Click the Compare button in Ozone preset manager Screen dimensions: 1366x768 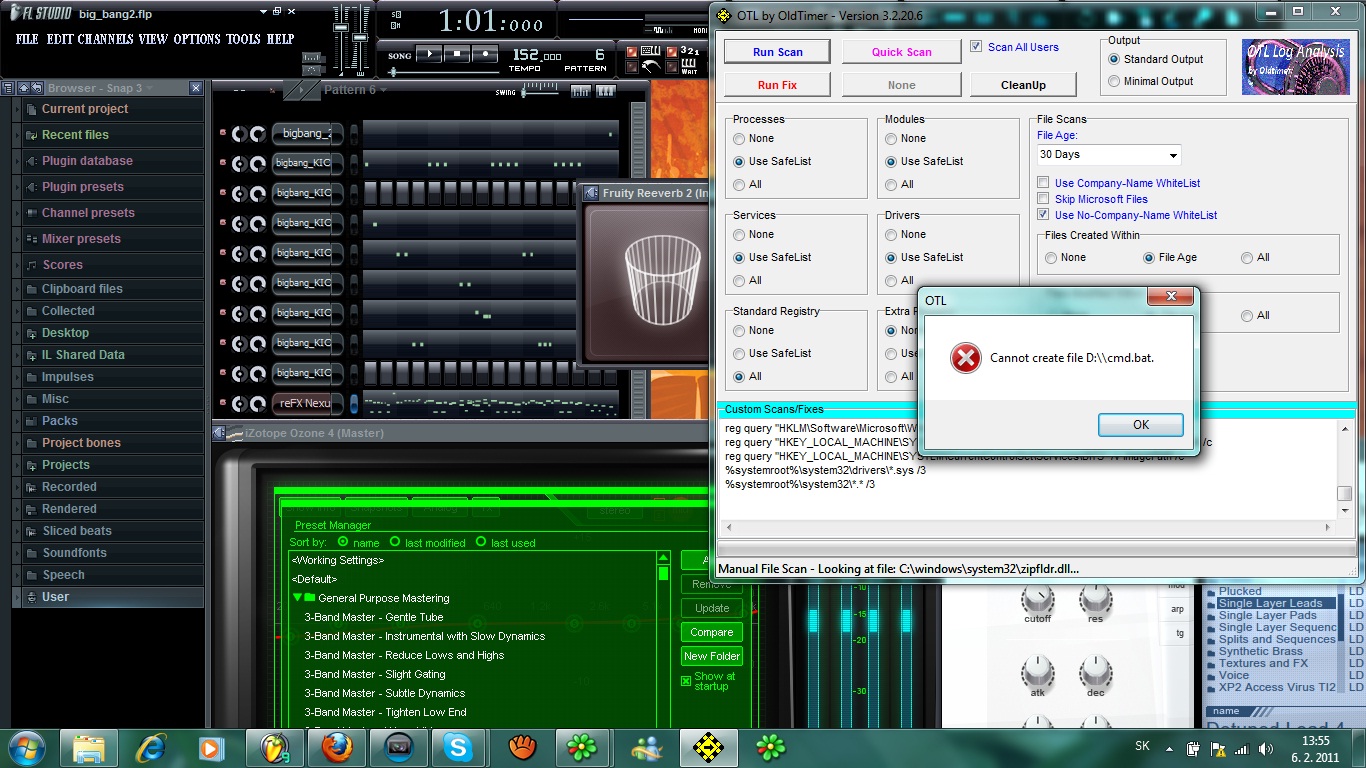click(711, 632)
